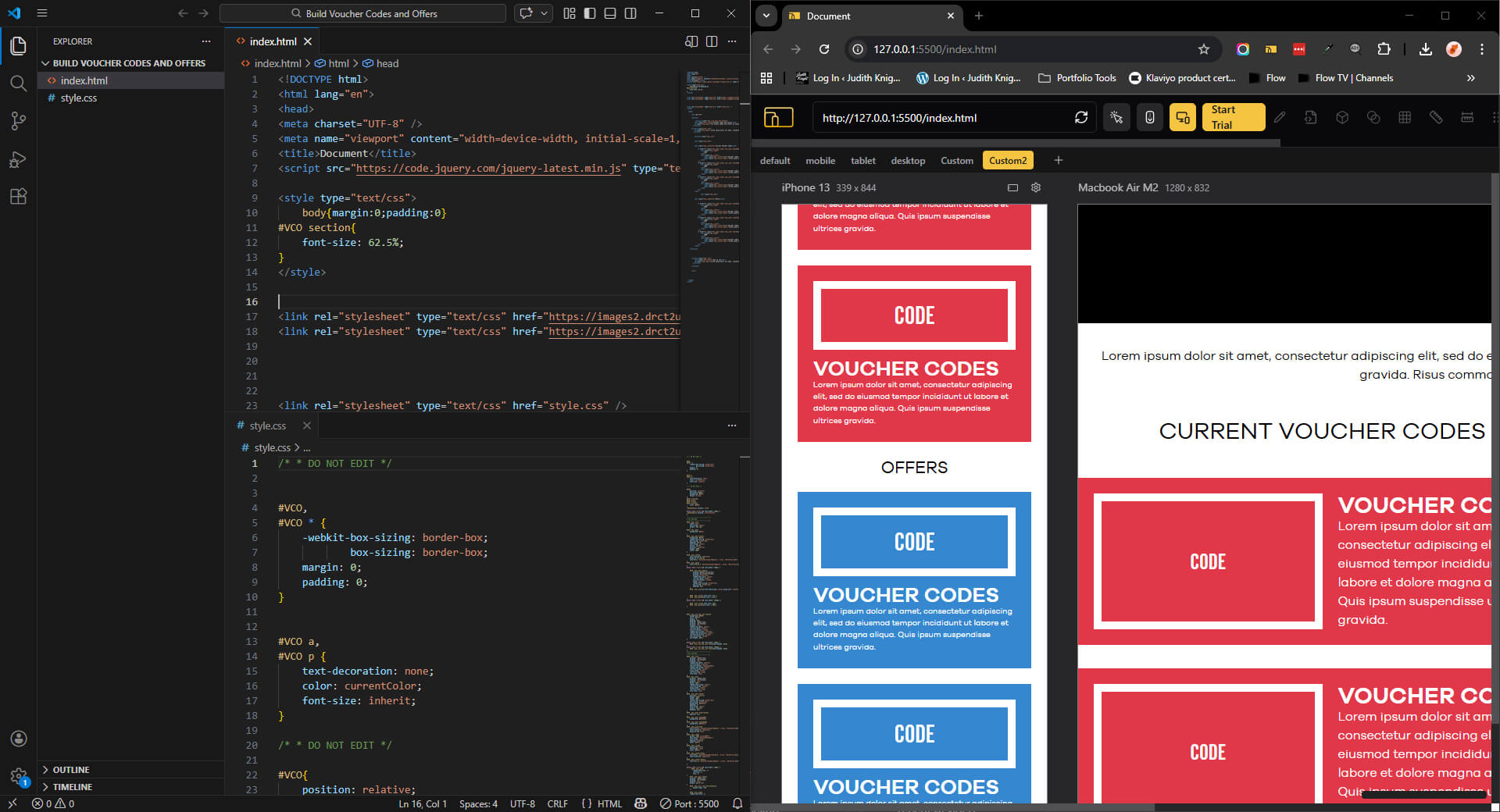Open the Accounts menu in VS Code
The width and height of the screenshot is (1500, 812).
[19, 739]
